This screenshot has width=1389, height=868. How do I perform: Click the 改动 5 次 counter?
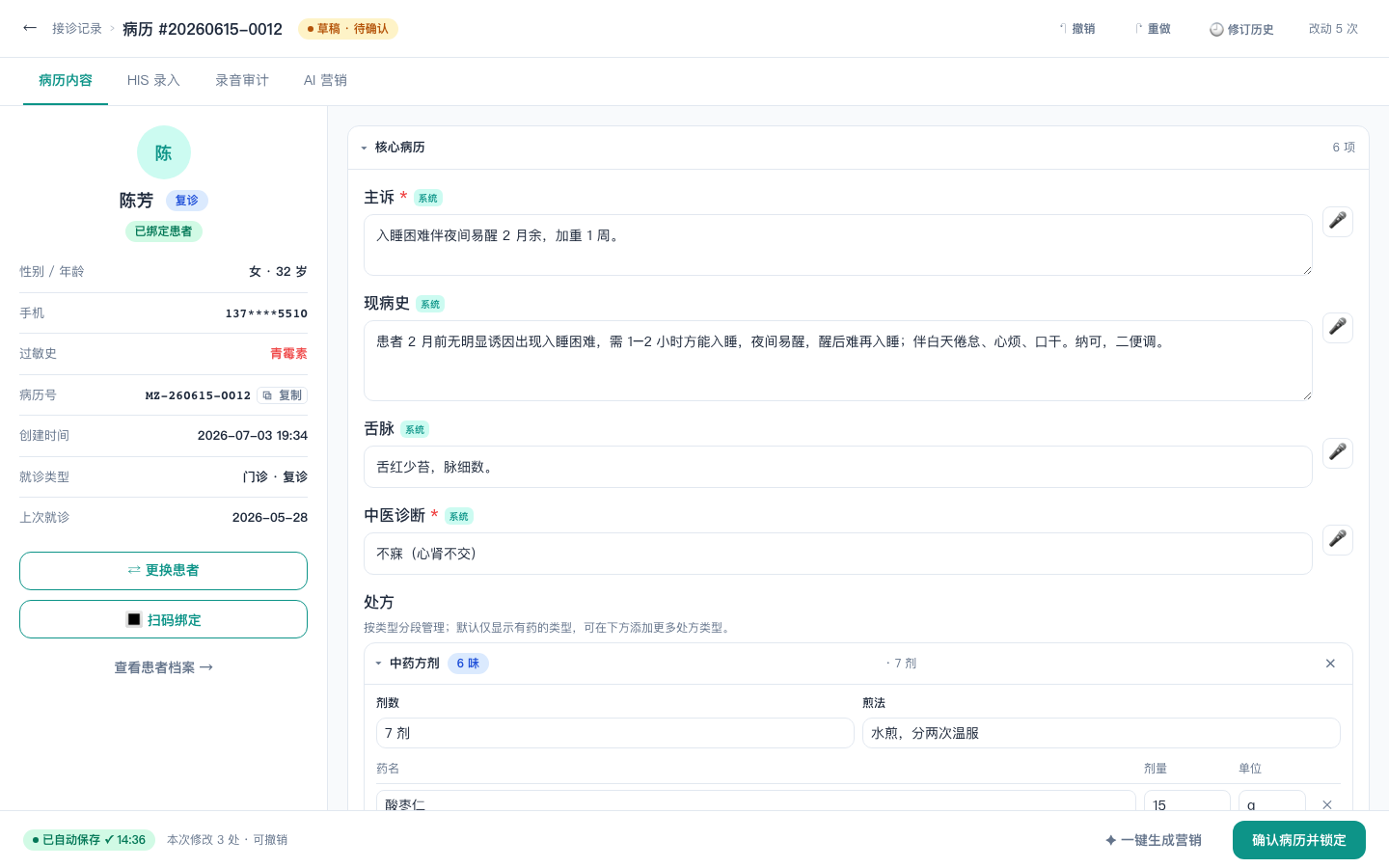pyautogui.click(x=1333, y=29)
